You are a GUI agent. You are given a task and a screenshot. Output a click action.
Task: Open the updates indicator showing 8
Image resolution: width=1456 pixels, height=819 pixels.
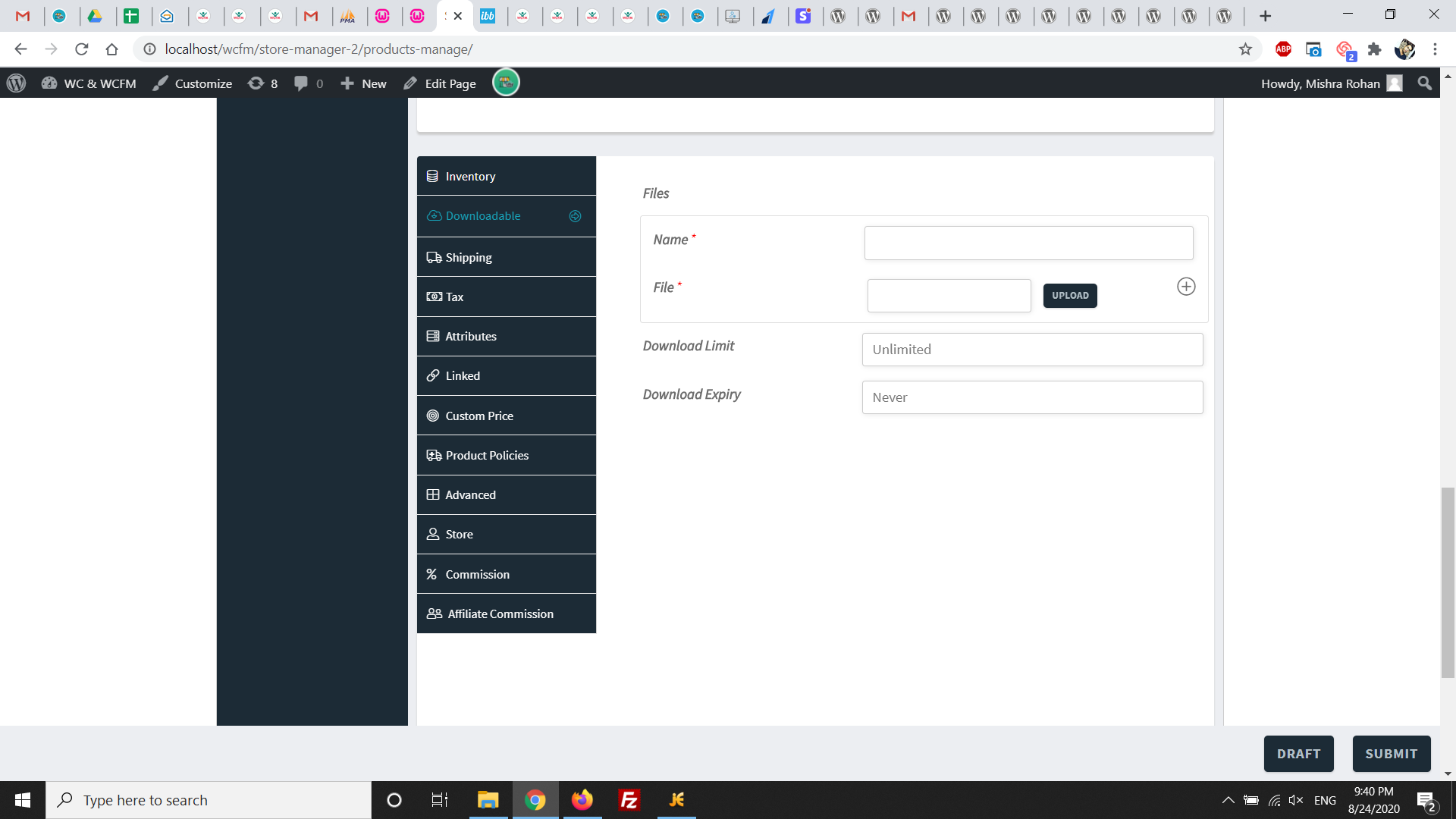click(x=263, y=83)
